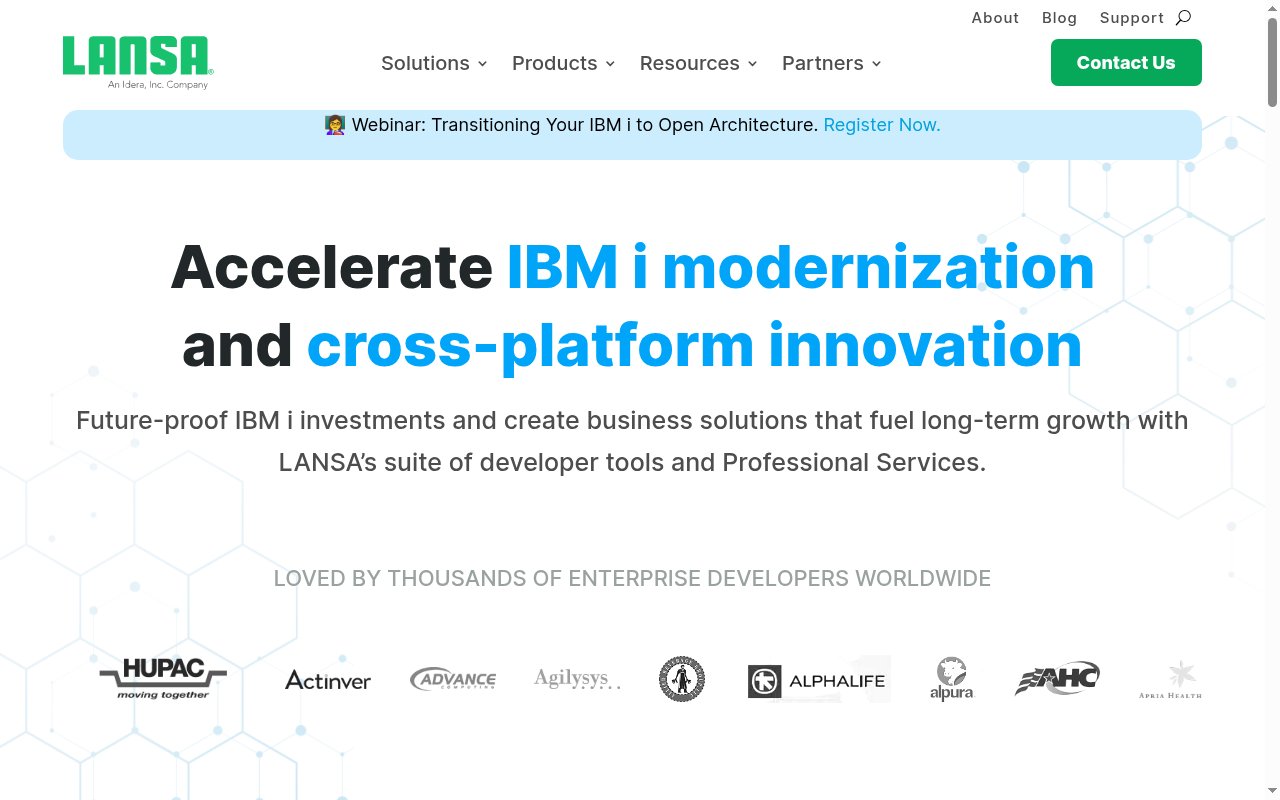
Task: Open the Support page
Action: (x=1131, y=18)
